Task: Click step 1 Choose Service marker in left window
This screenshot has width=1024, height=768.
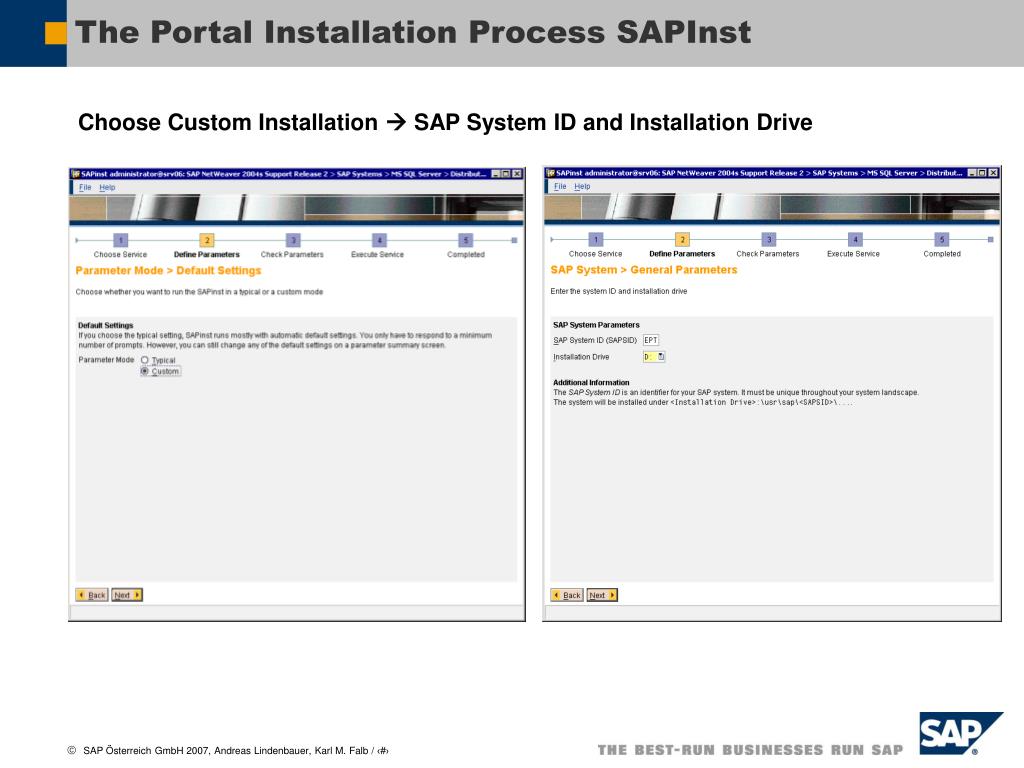Action: pyautogui.click(x=121, y=240)
